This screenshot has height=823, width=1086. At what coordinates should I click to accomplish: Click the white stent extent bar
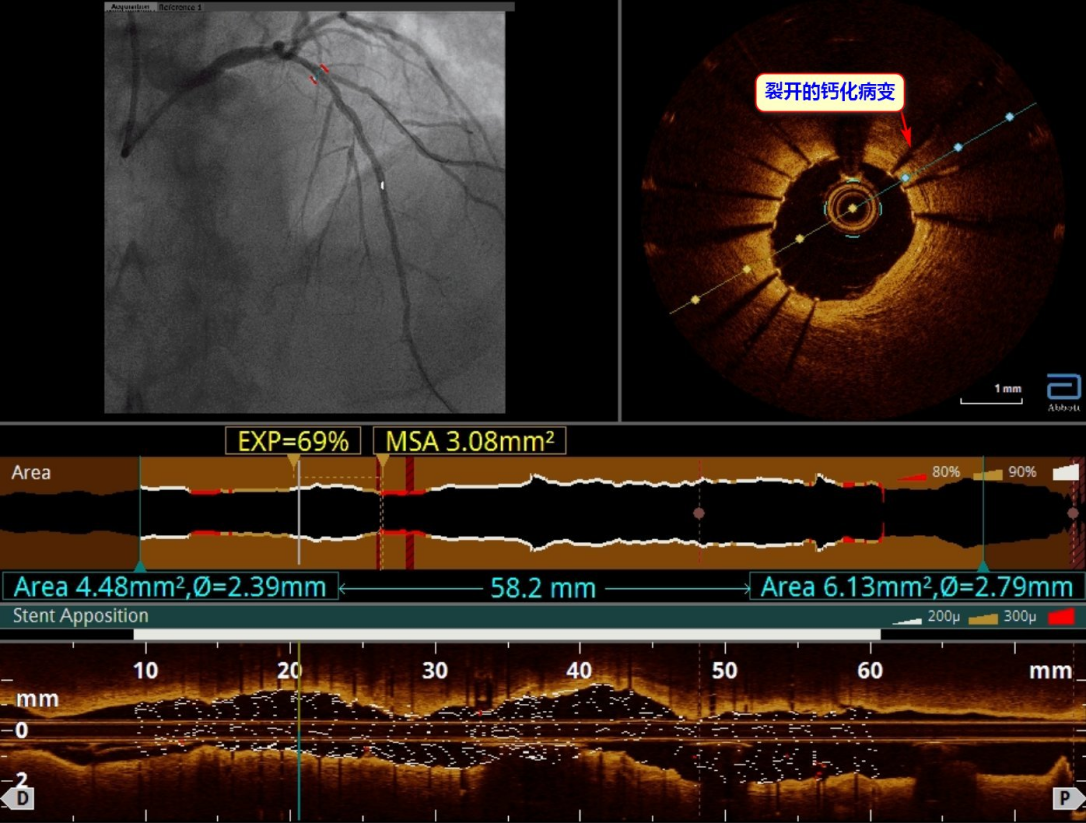click(507, 634)
